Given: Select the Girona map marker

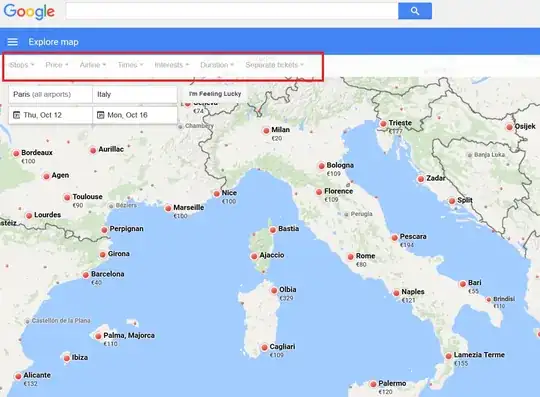Looking at the screenshot, I should click(103, 255).
